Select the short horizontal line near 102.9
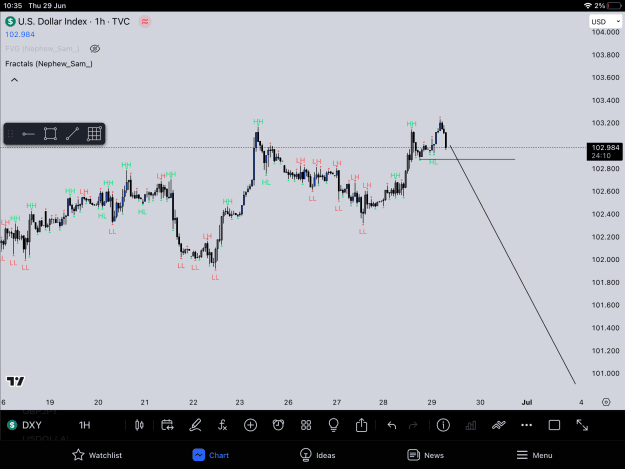The width and height of the screenshot is (625, 469). (x=467, y=159)
